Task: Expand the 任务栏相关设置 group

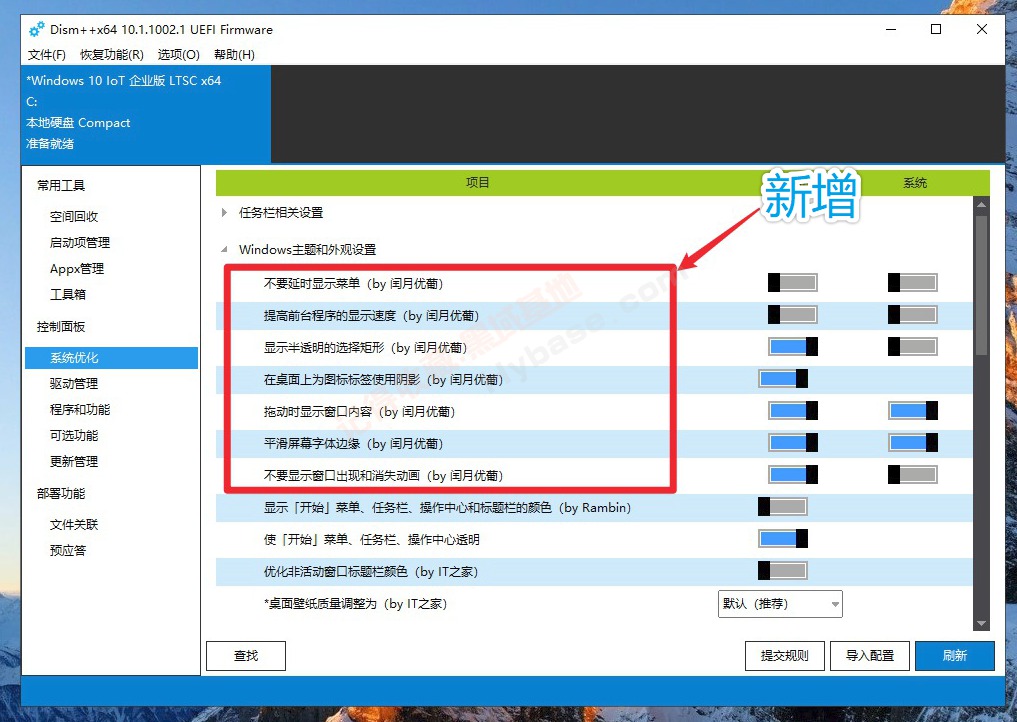Action: coord(224,212)
